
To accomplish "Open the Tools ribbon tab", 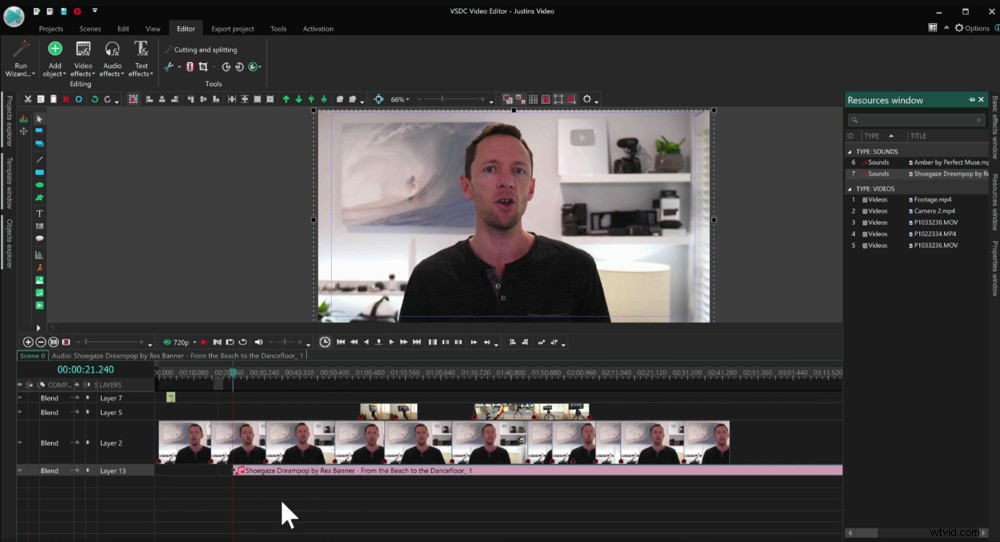I will tap(278, 29).
